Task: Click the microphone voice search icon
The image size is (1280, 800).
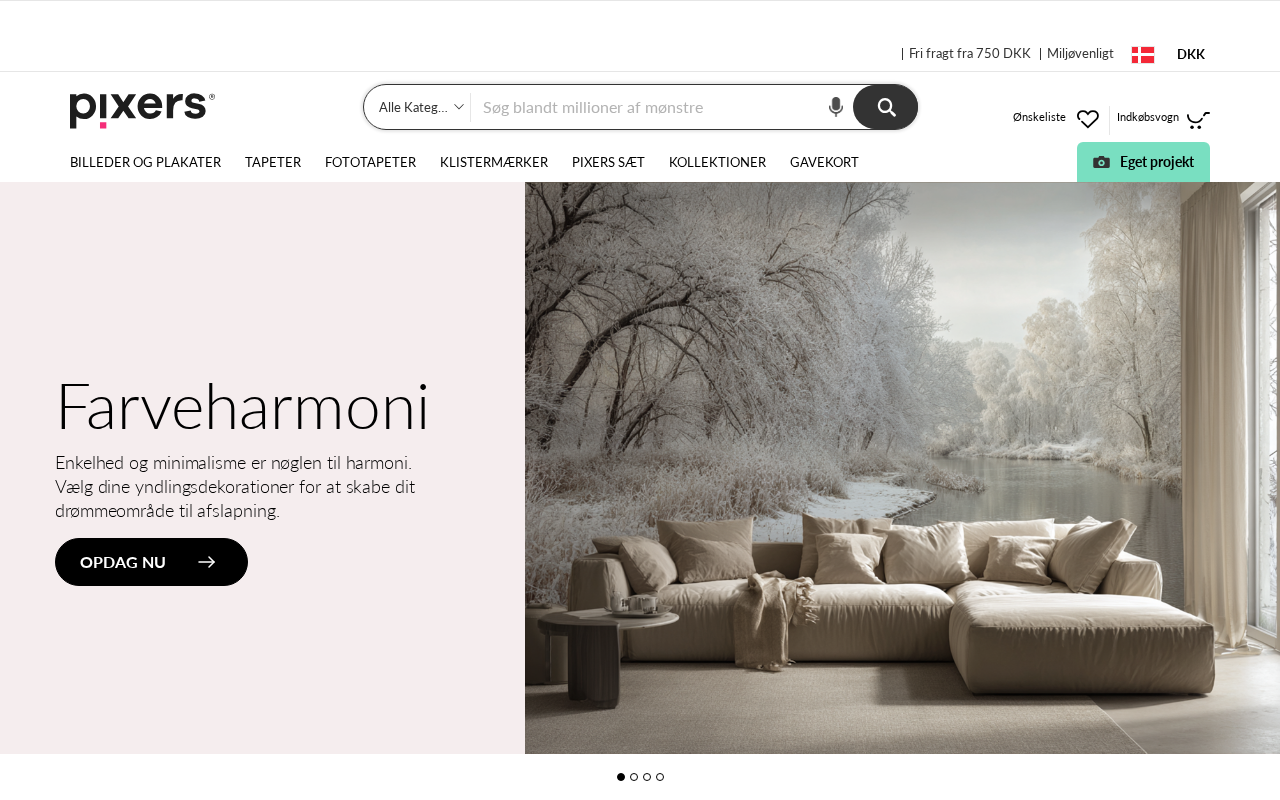Action: tap(836, 107)
